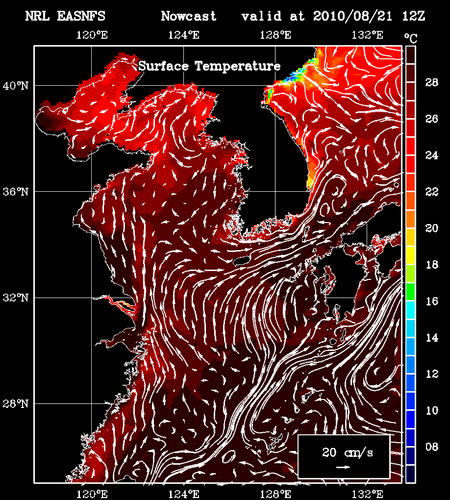Click the valid date 2010/08/21 12Z

(x=369, y=16)
